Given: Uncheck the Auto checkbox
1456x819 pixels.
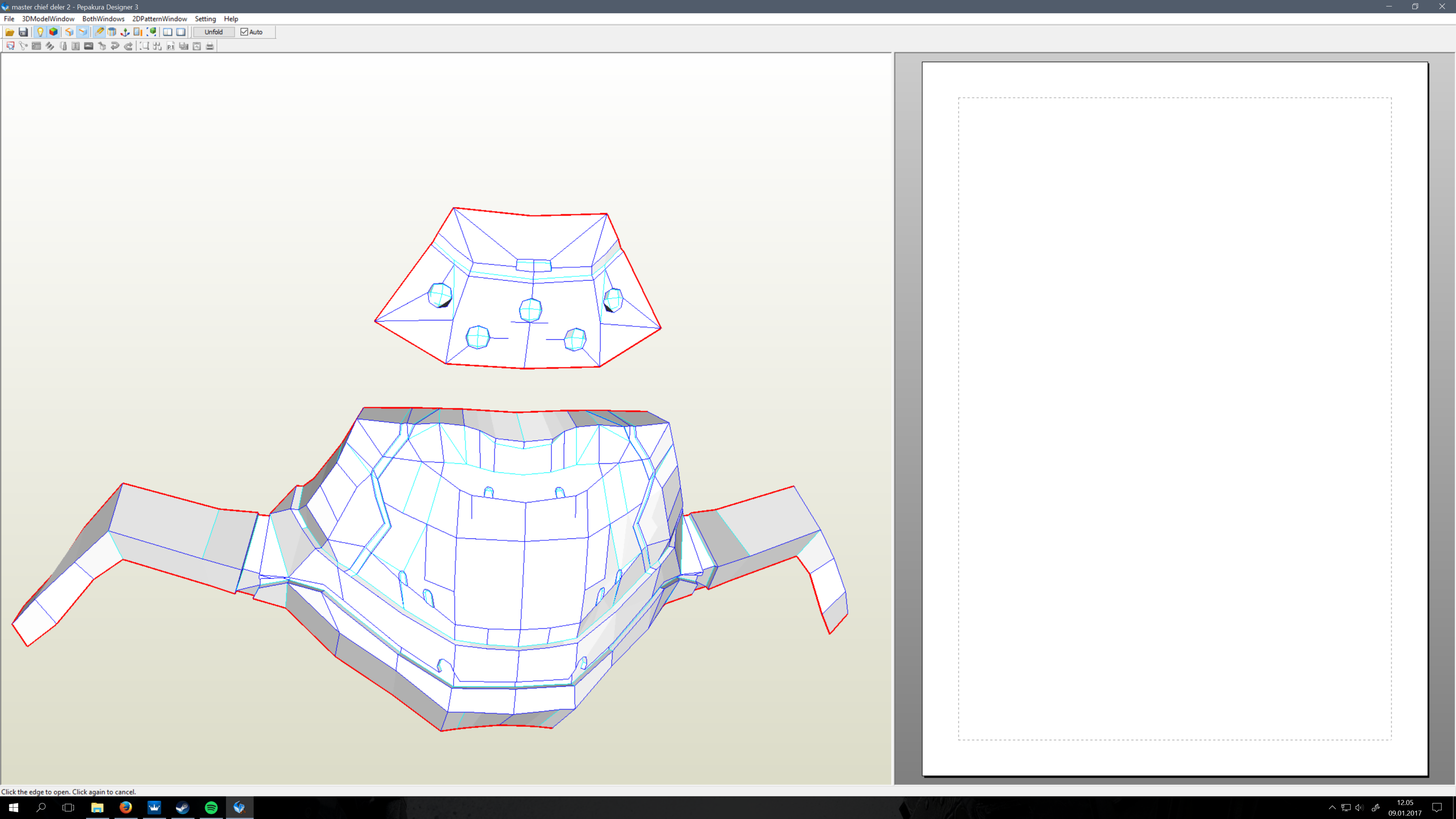Looking at the screenshot, I should 244,32.
